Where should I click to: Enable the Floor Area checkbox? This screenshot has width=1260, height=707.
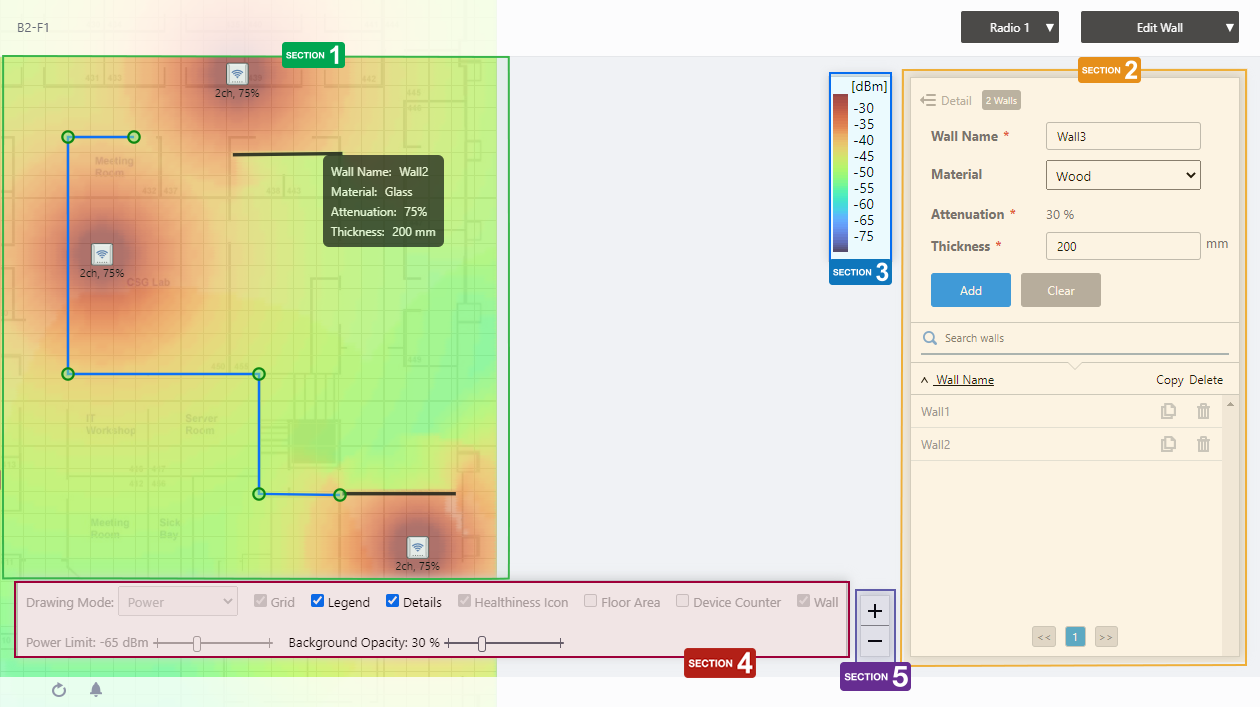591,602
